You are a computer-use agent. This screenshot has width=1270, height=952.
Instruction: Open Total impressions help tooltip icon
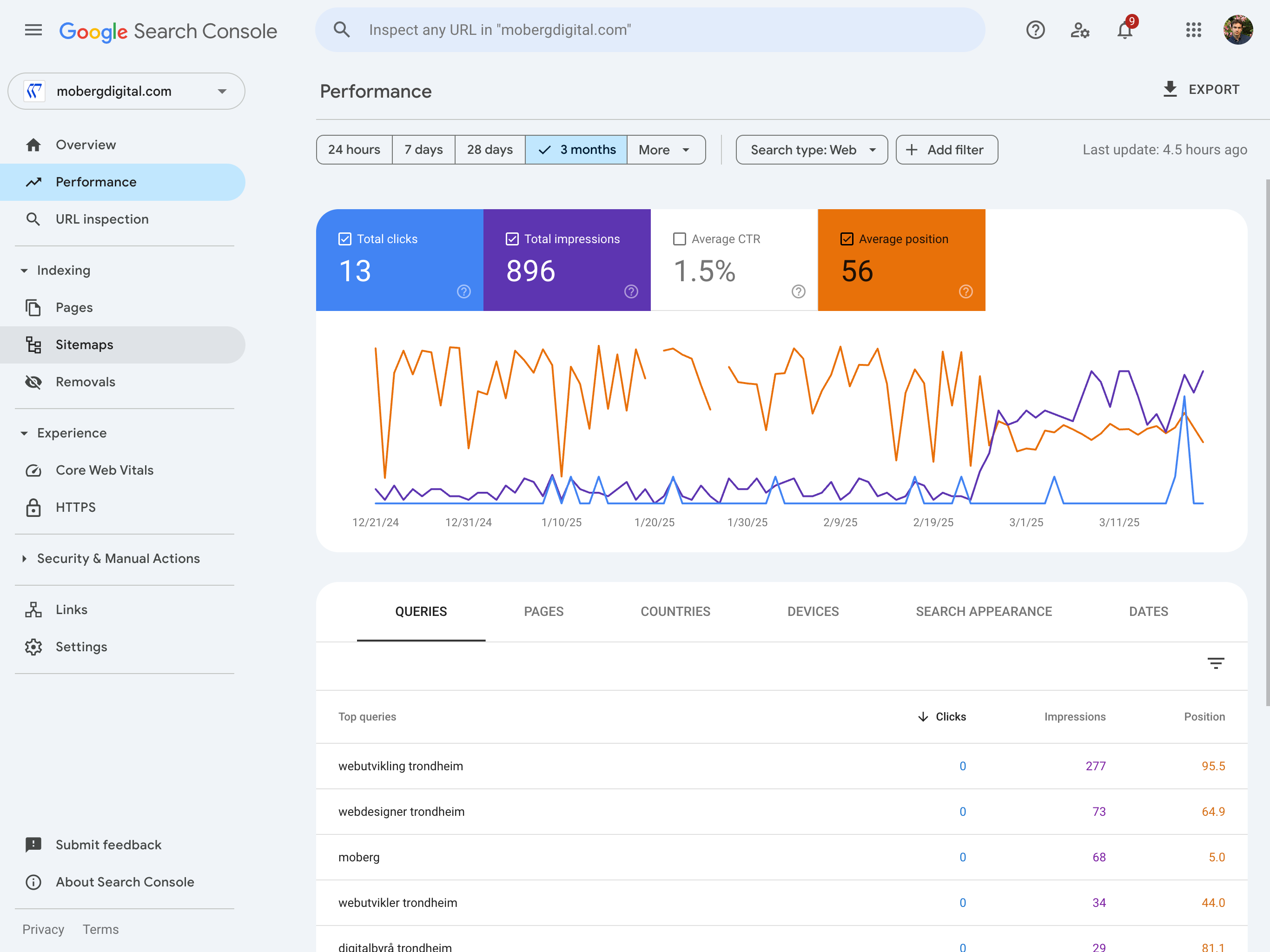[x=631, y=291]
